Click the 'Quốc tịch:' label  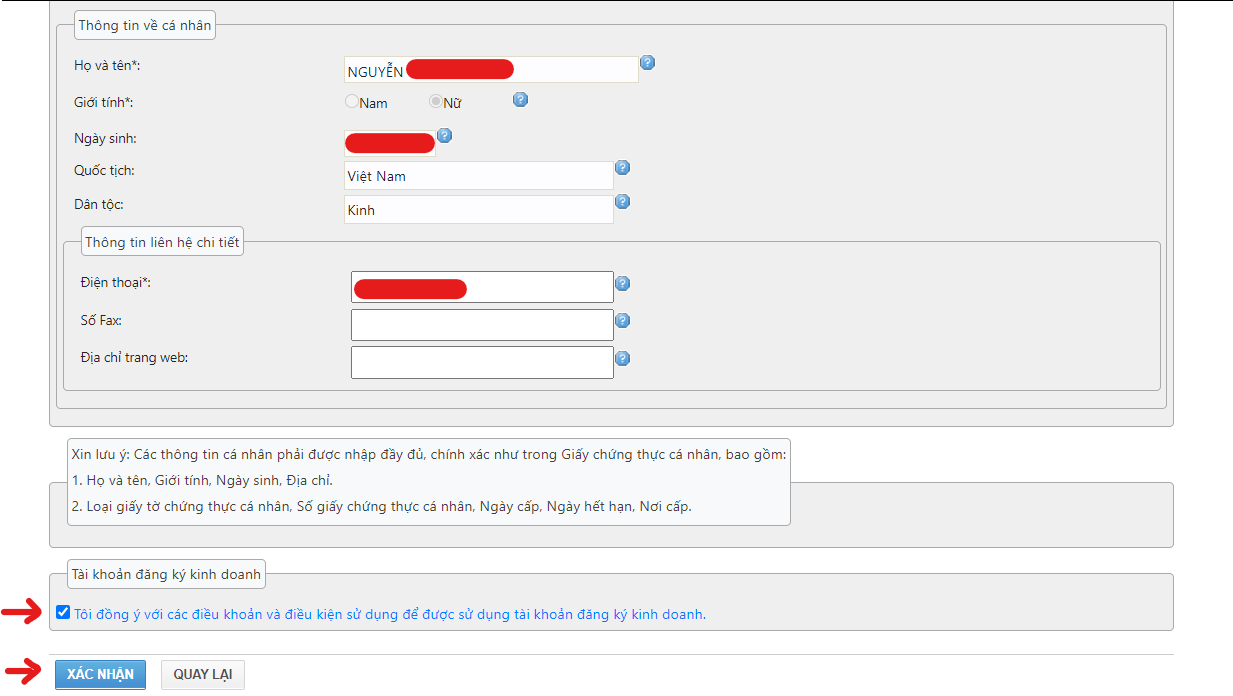[x=104, y=170]
